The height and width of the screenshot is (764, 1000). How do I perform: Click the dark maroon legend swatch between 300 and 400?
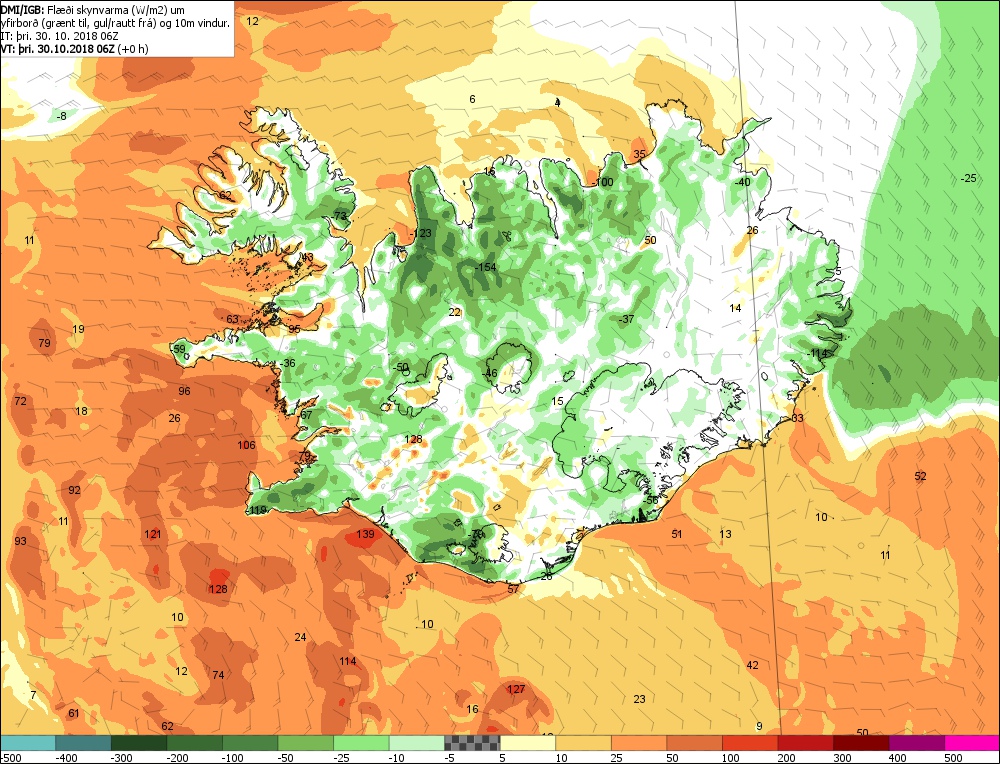(x=862, y=743)
